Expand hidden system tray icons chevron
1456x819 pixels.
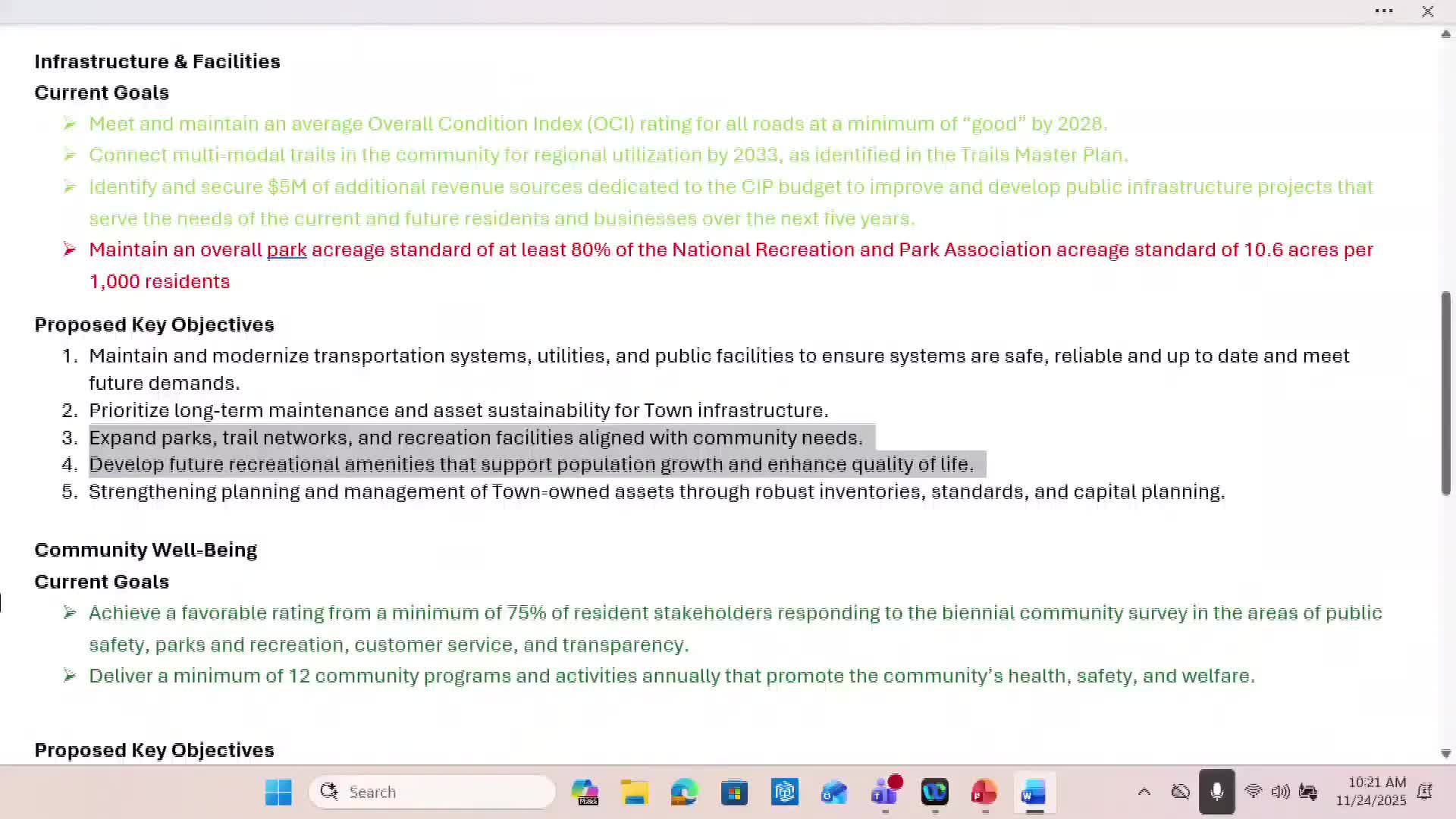pyautogui.click(x=1144, y=792)
